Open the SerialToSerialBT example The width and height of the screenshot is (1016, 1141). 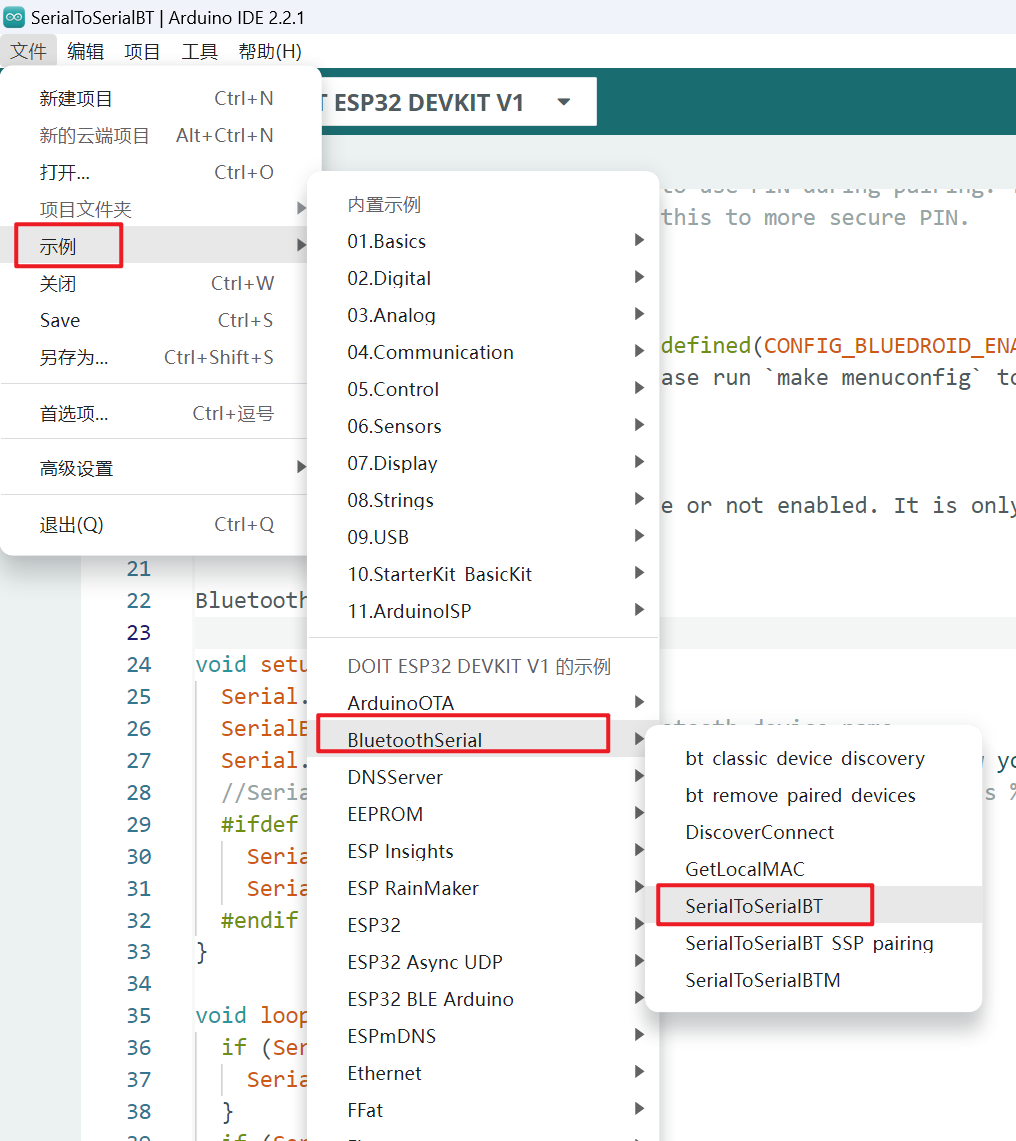[814, 906]
